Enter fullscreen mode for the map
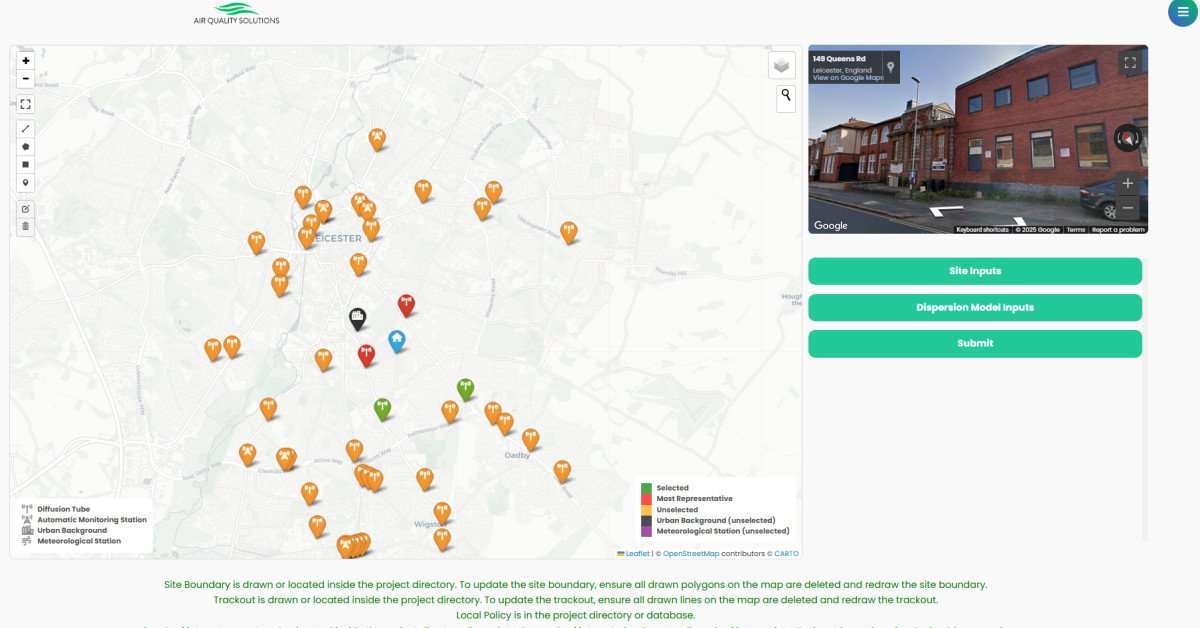The height and width of the screenshot is (628, 1200). click(26, 104)
